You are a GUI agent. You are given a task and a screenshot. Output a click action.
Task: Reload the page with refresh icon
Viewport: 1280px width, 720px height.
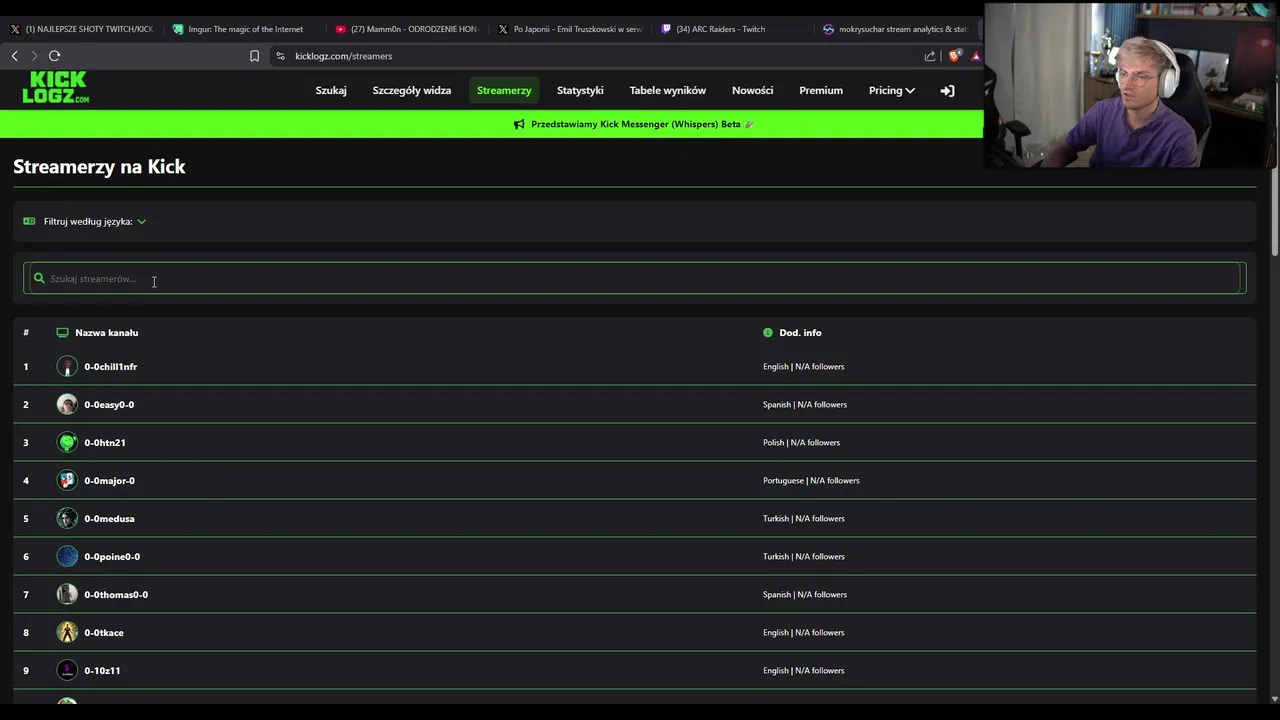click(x=55, y=56)
